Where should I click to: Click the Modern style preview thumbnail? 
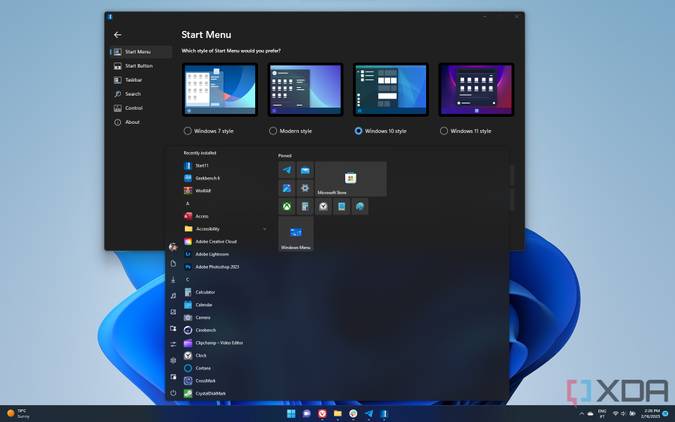pos(305,90)
